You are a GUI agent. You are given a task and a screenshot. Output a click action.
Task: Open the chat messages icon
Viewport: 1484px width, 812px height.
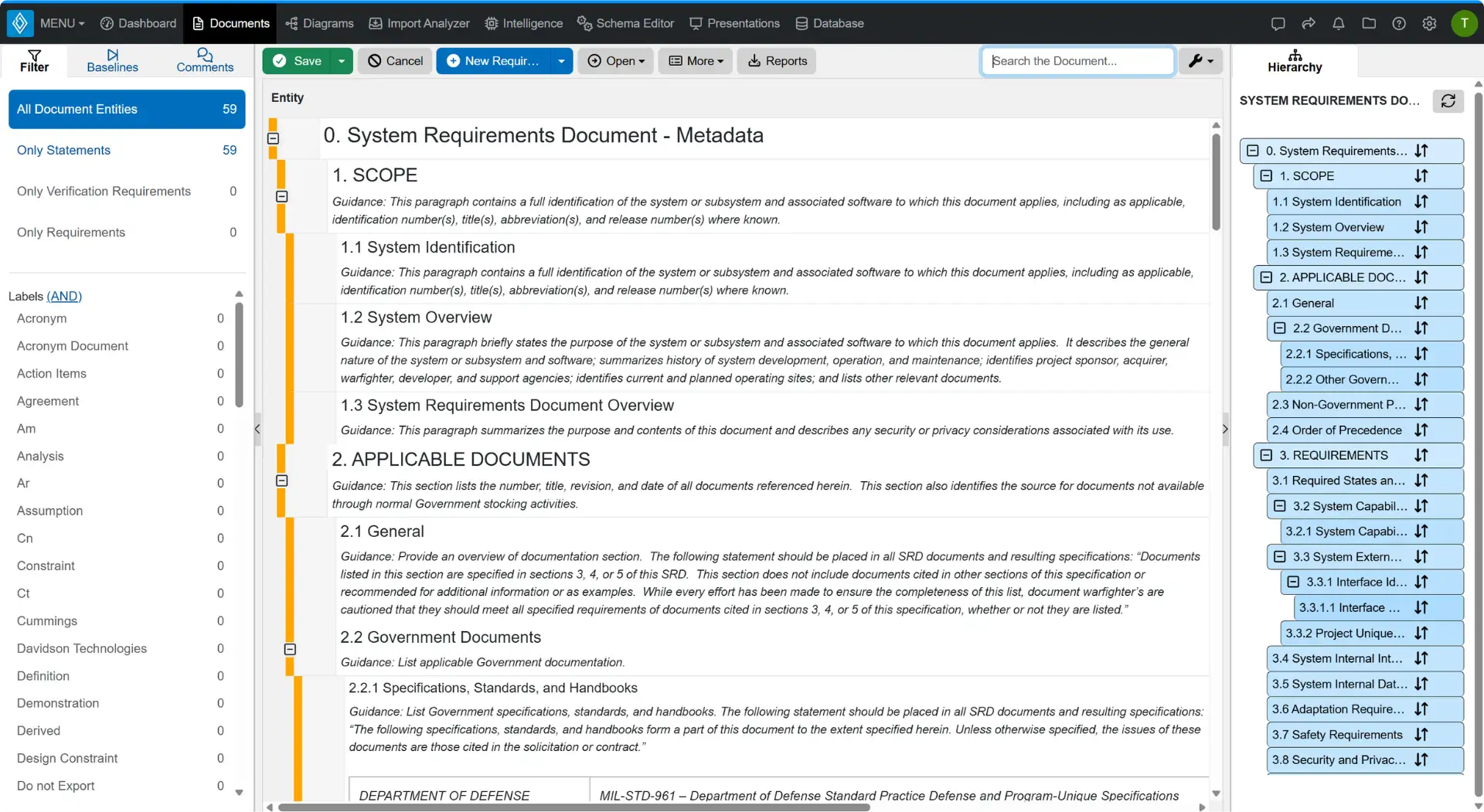pyautogui.click(x=1278, y=23)
